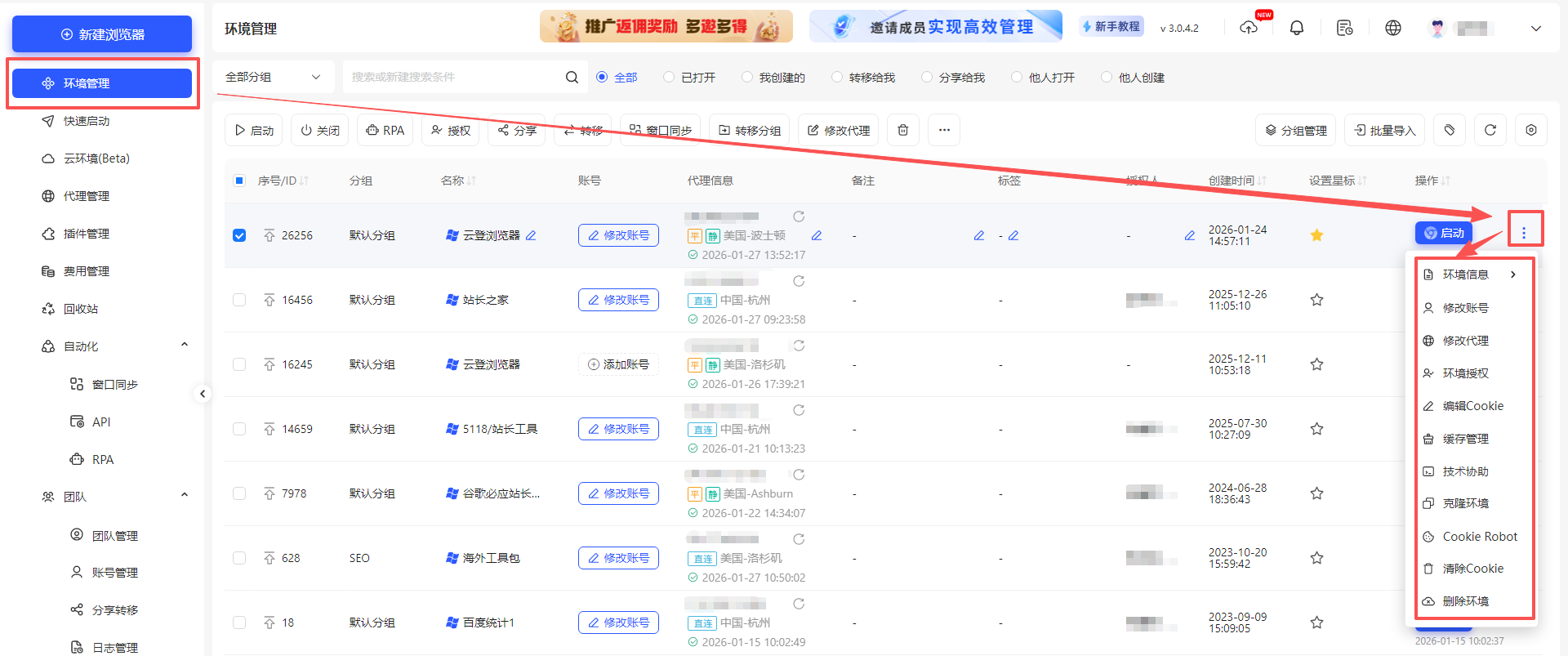1568x656 pixels.
Task: Open the more options ellipsis toolbar button
Action: [944, 130]
